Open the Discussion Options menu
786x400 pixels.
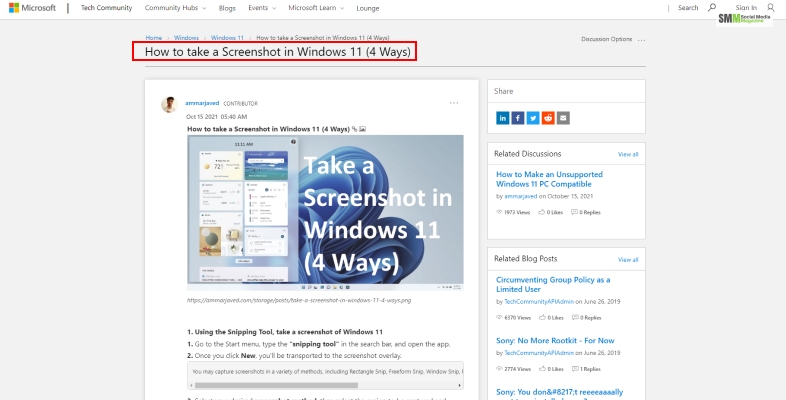[x=607, y=39]
